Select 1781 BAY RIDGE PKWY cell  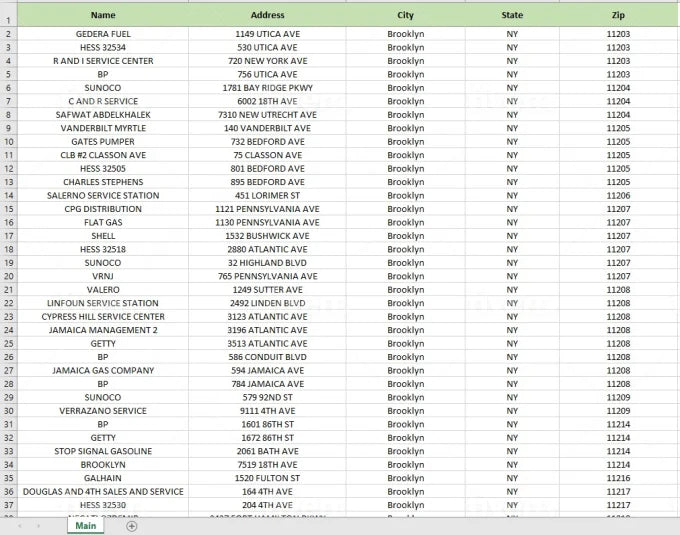[x=267, y=88]
